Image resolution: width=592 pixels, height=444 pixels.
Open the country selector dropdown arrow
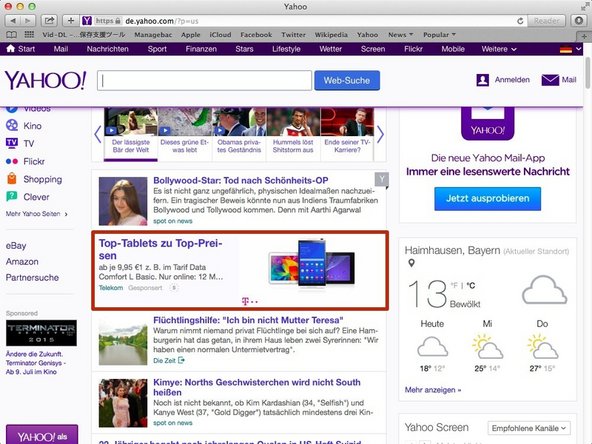tap(579, 49)
